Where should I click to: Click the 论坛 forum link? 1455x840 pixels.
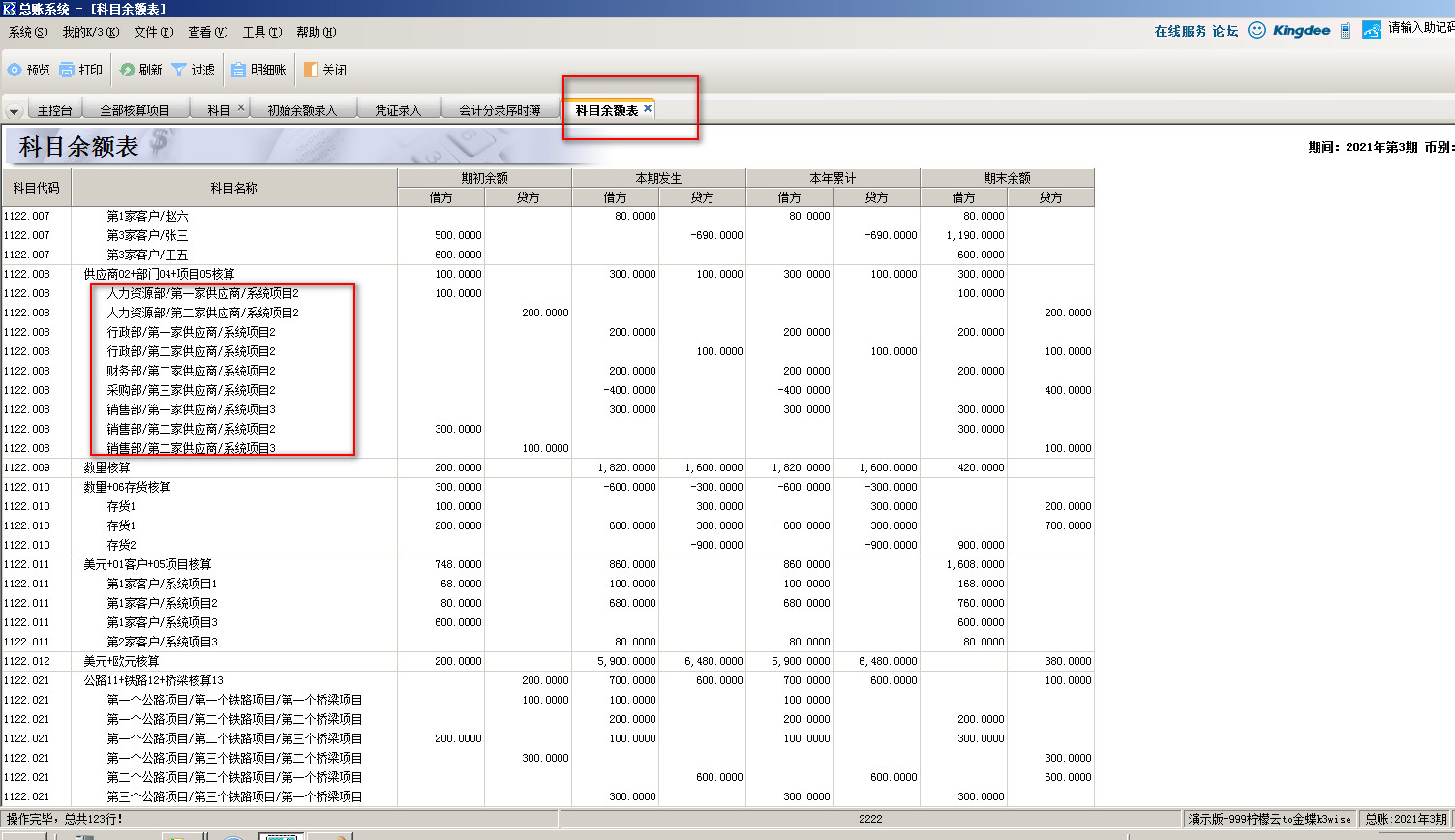point(1225,31)
